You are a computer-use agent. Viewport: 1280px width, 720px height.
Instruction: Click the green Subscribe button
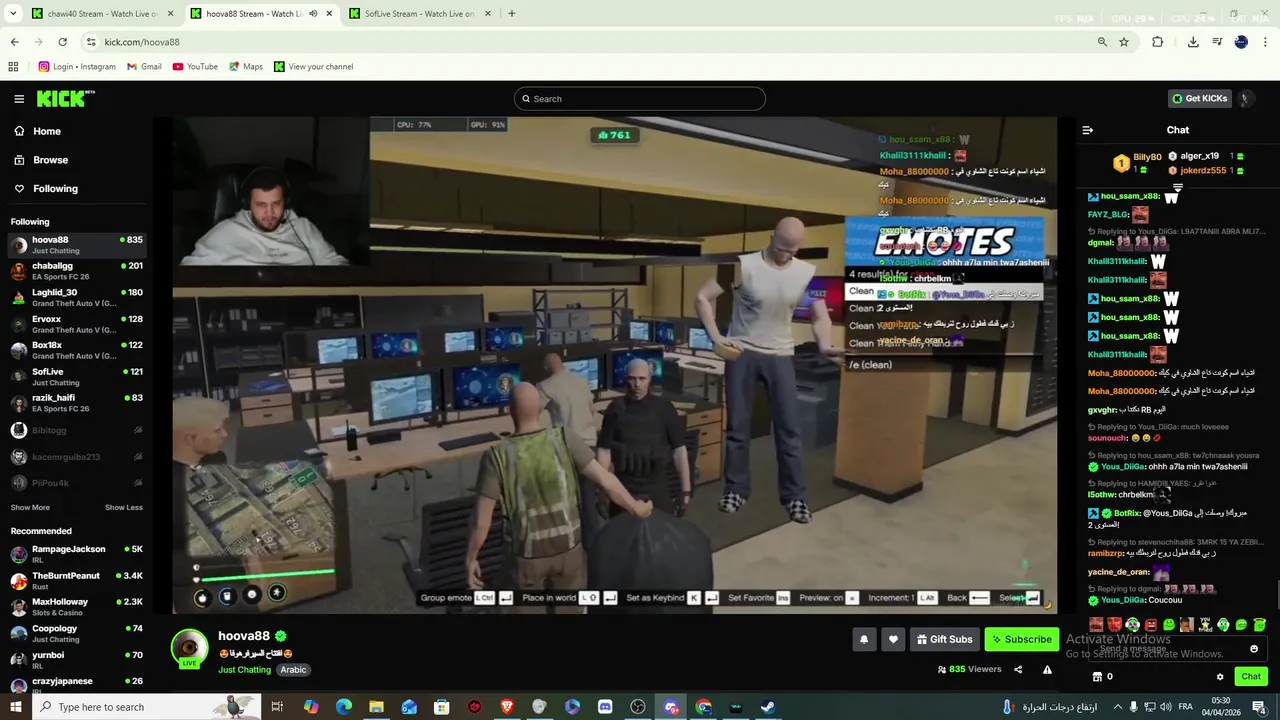(1021, 639)
